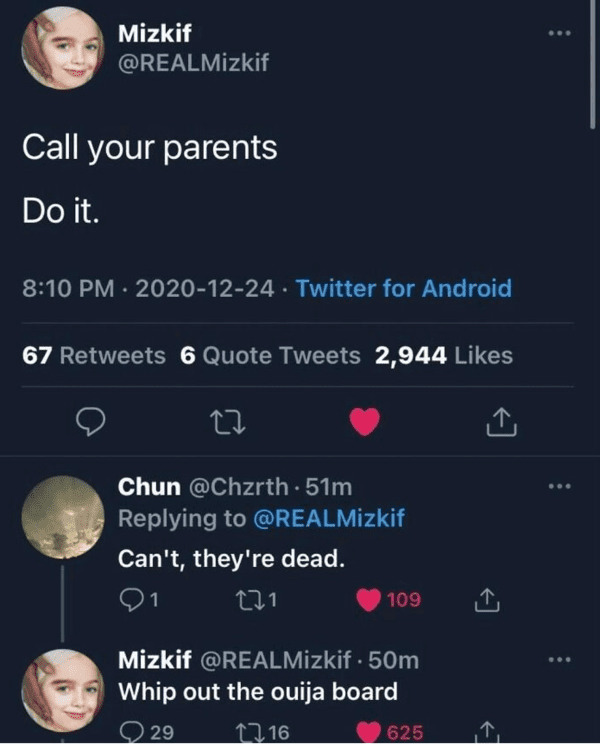Open more options for main tweet

pos(559,33)
